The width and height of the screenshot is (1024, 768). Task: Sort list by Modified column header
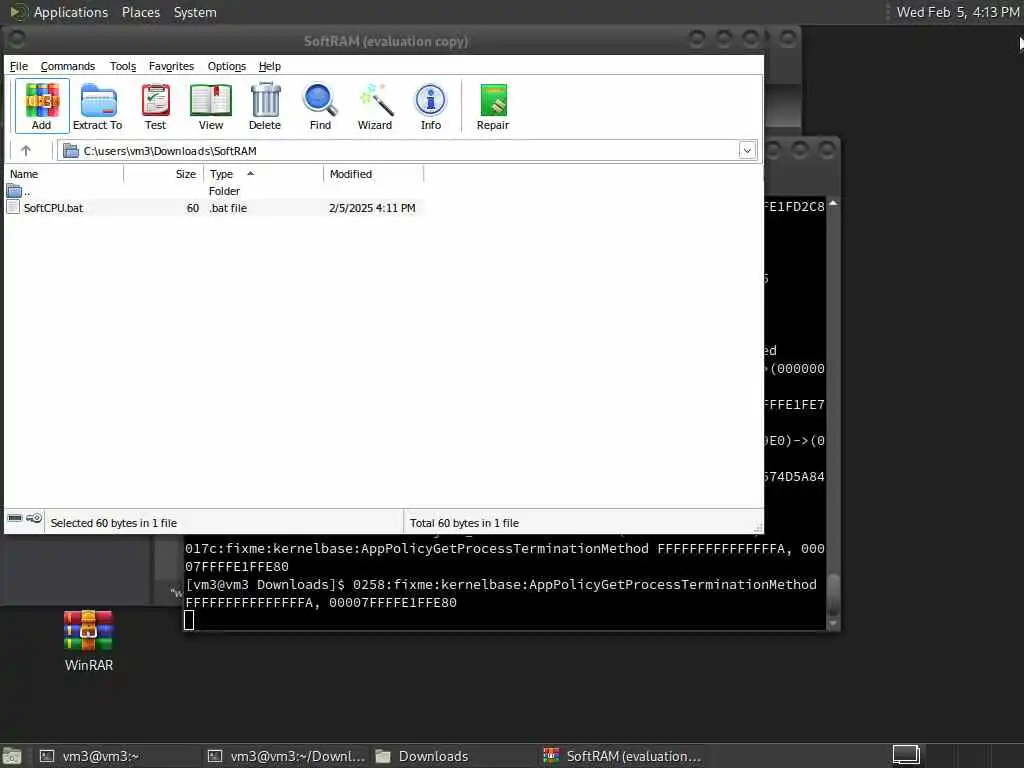[x=374, y=174]
